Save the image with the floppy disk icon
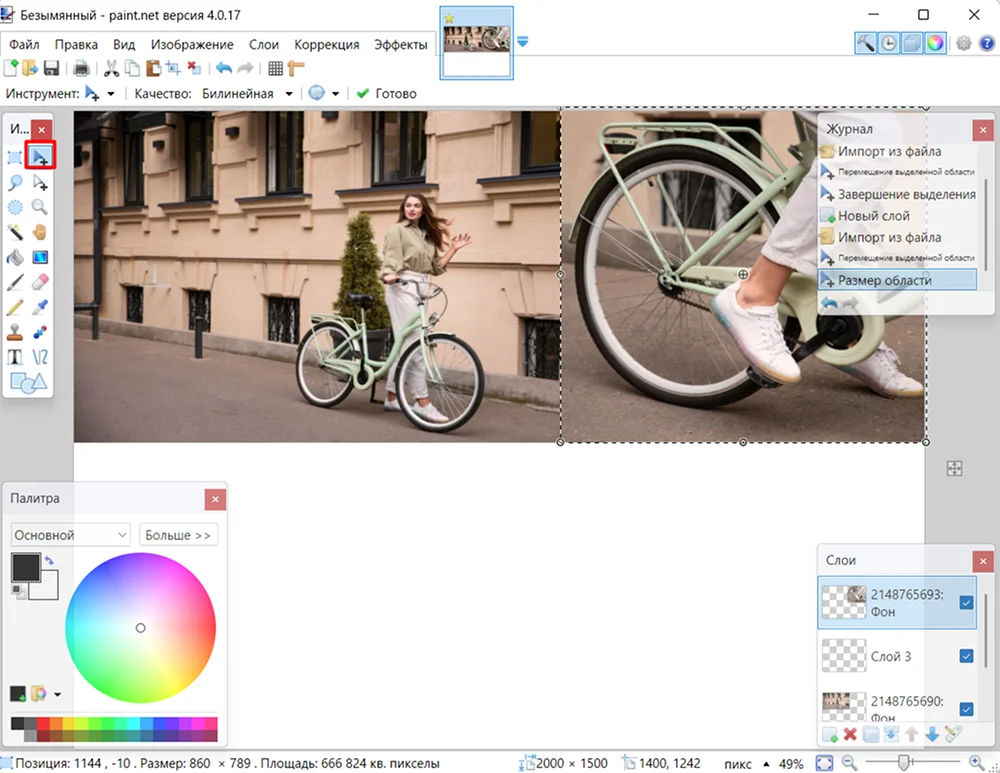The image size is (1000, 773). 51,68
